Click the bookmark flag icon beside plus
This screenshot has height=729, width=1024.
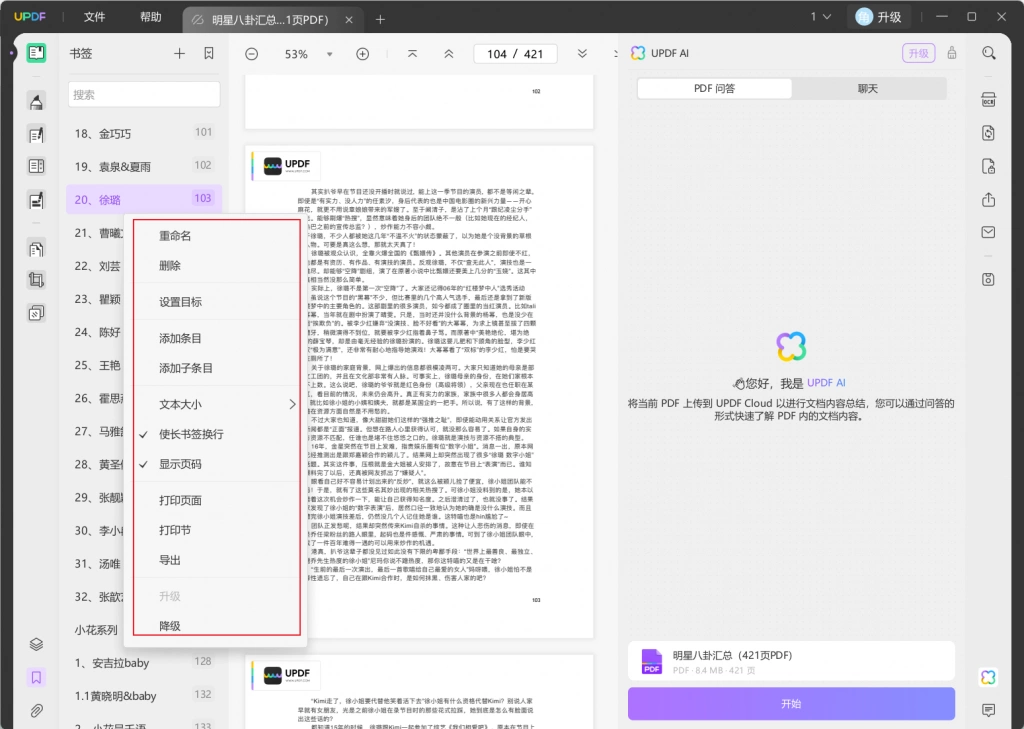(208, 54)
